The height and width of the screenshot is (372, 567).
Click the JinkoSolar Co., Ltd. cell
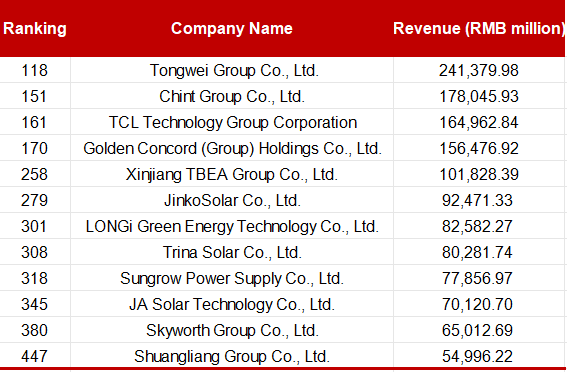[x=232, y=200]
